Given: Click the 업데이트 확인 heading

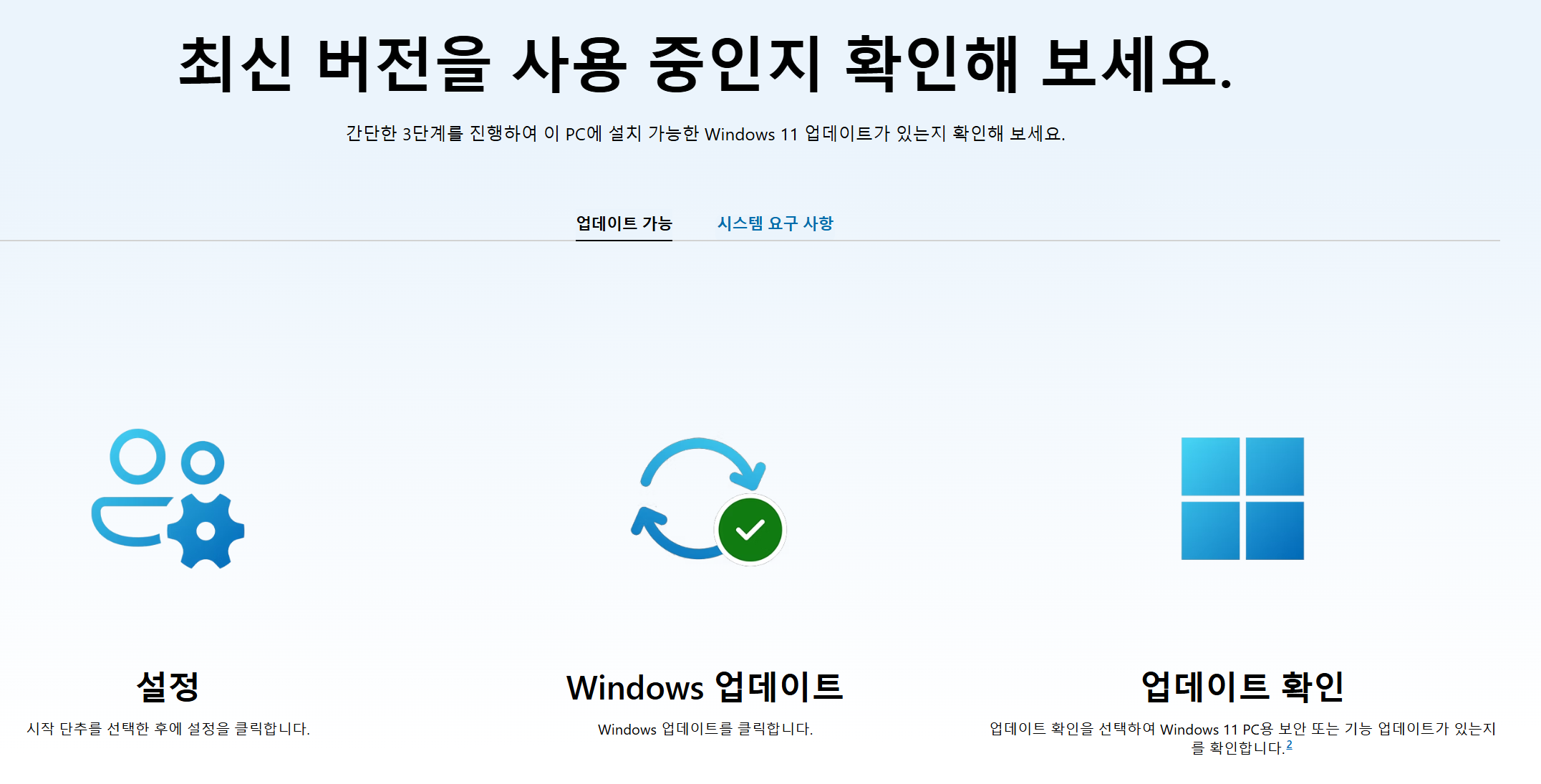Looking at the screenshot, I should click(1242, 687).
